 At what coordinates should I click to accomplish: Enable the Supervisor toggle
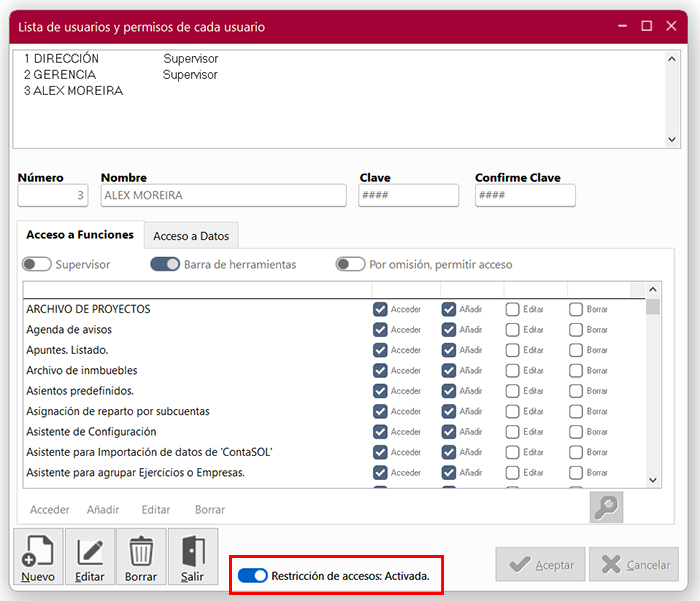pyautogui.click(x=37, y=265)
